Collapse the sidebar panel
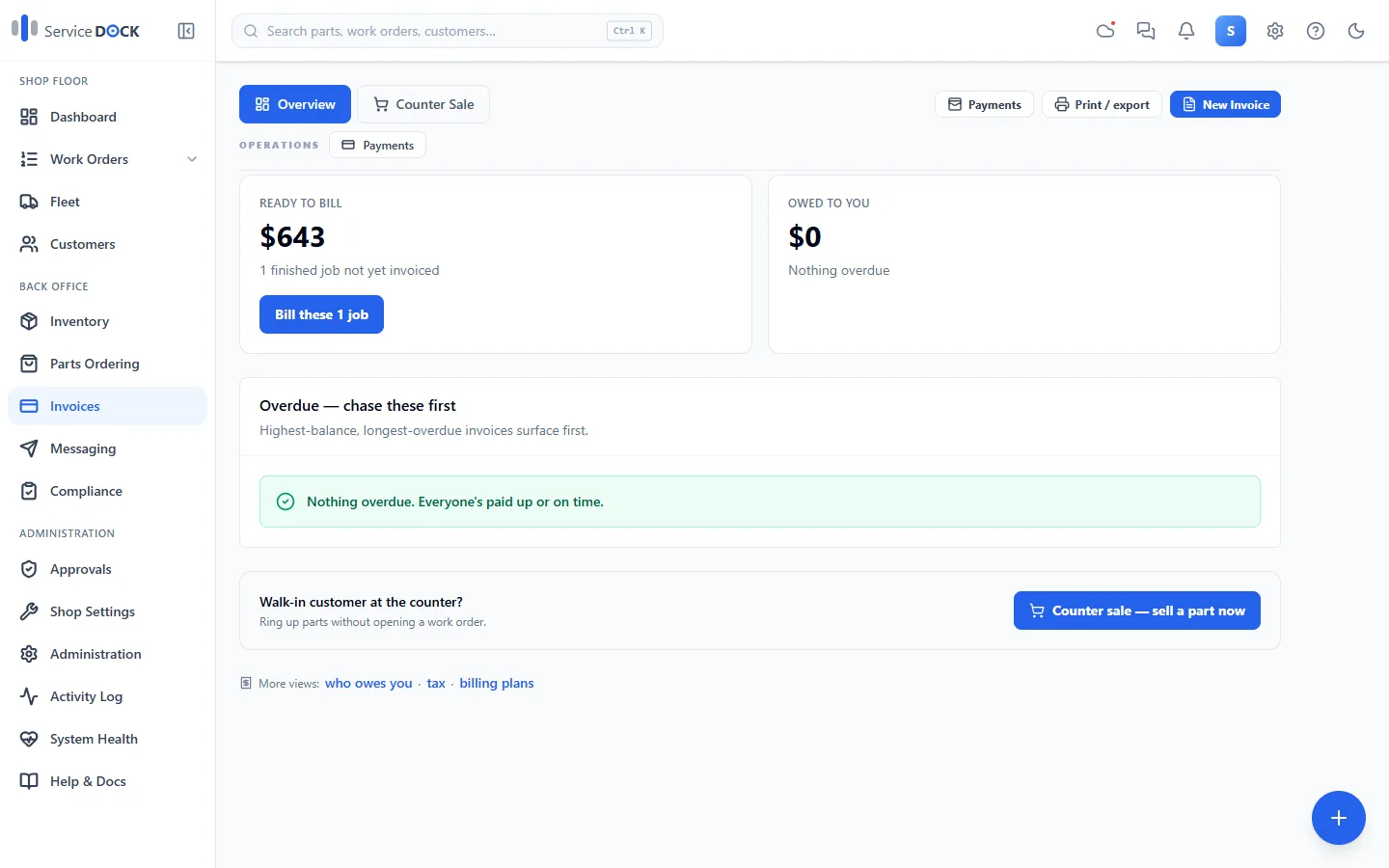This screenshot has width=1389, height=868. point(186,31)
